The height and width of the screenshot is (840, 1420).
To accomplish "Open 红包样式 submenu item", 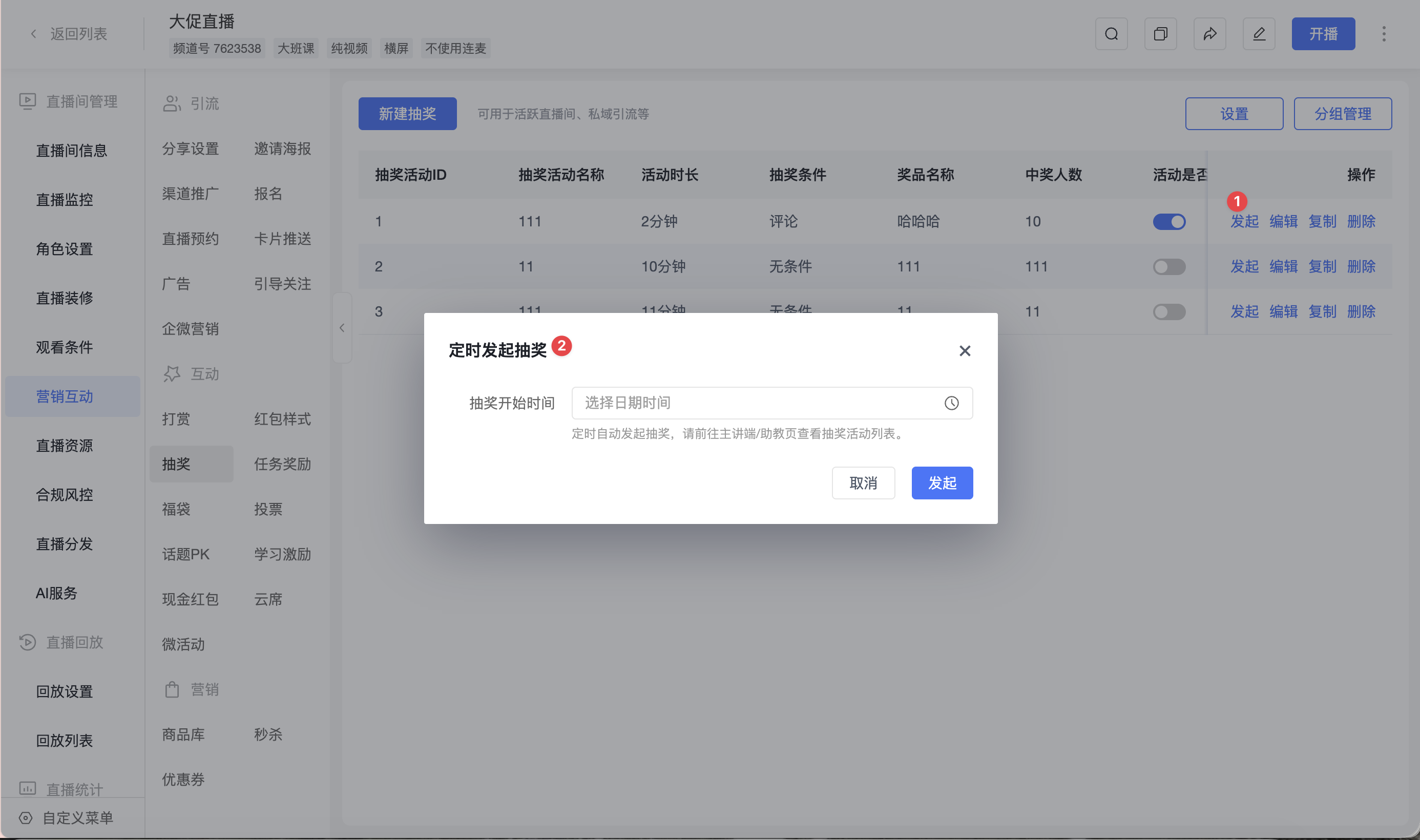I will coord(282,419).
